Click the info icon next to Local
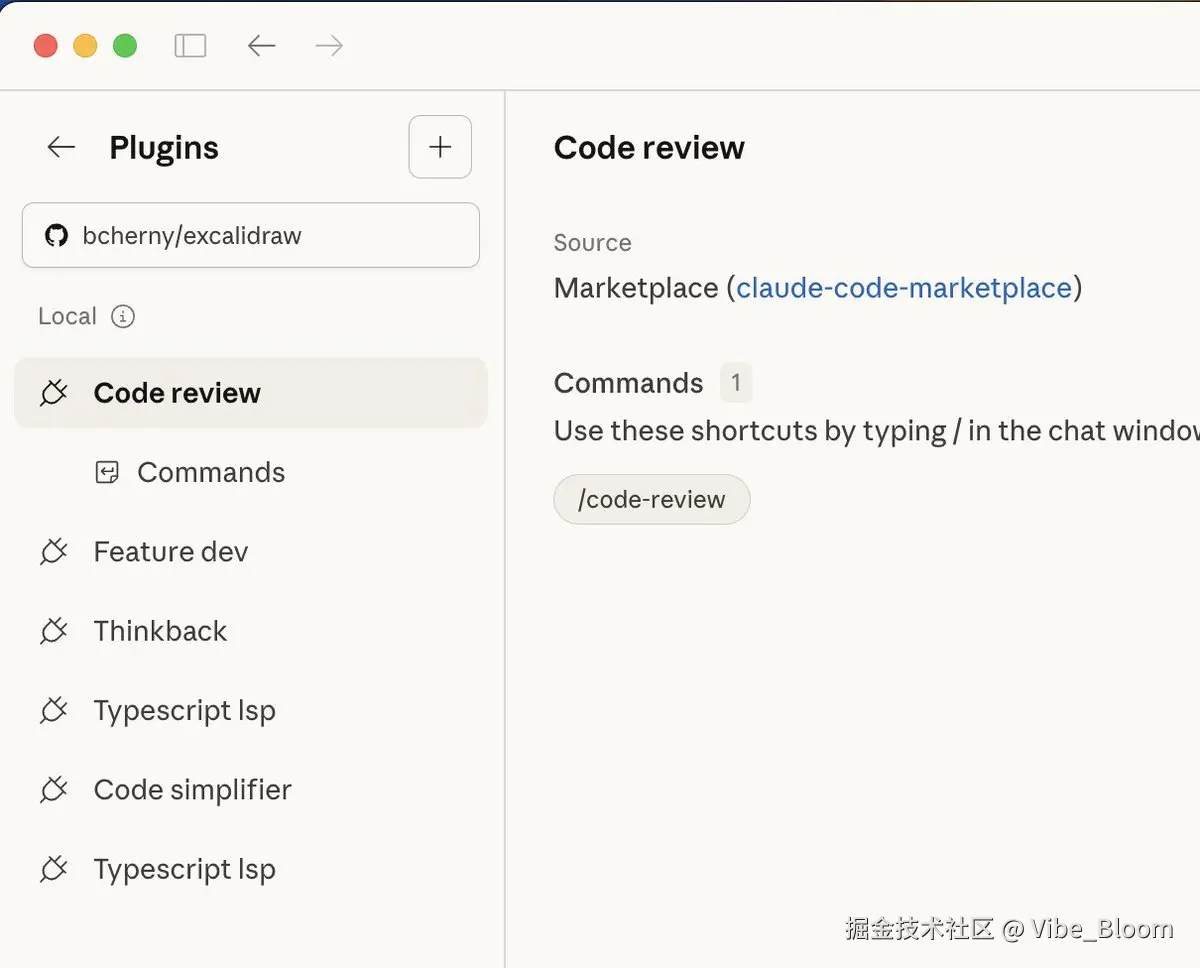Image resolution: width=1200 pixels, height=968 pixels. point(123,317)
